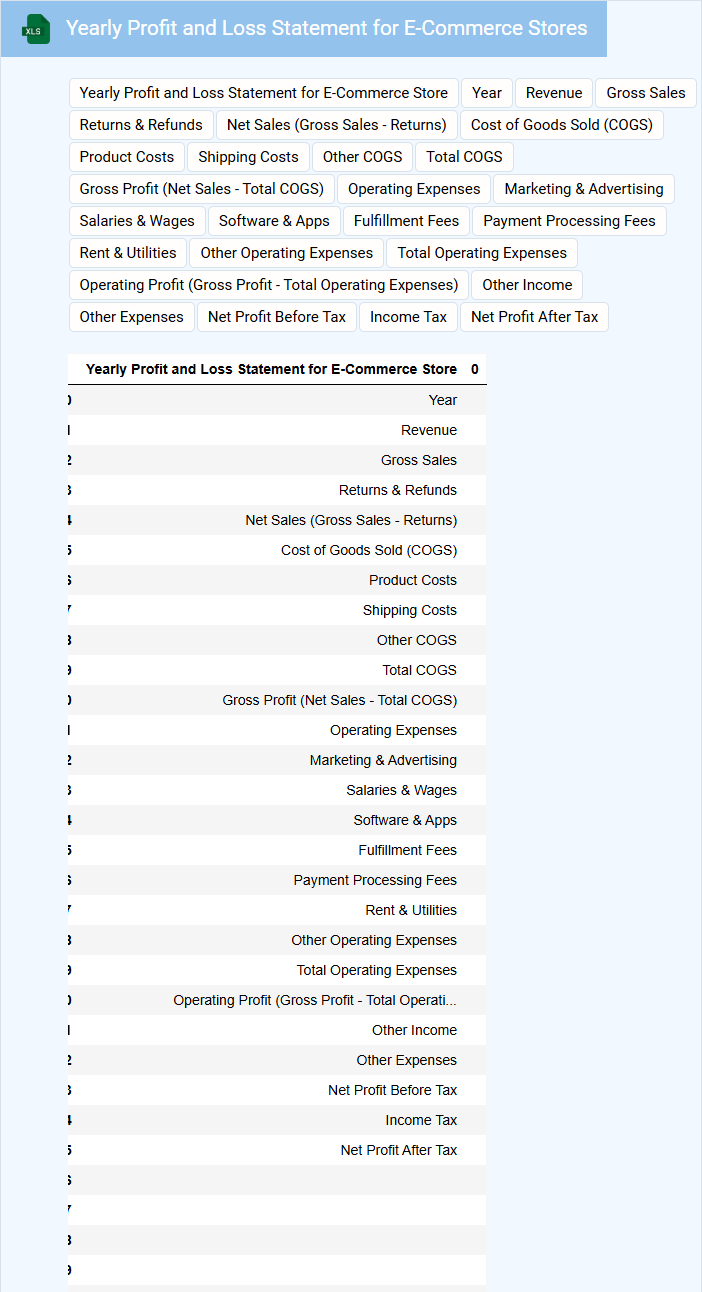
Task: Click the Net Profit After Tax tag
Action: point(534,317)
